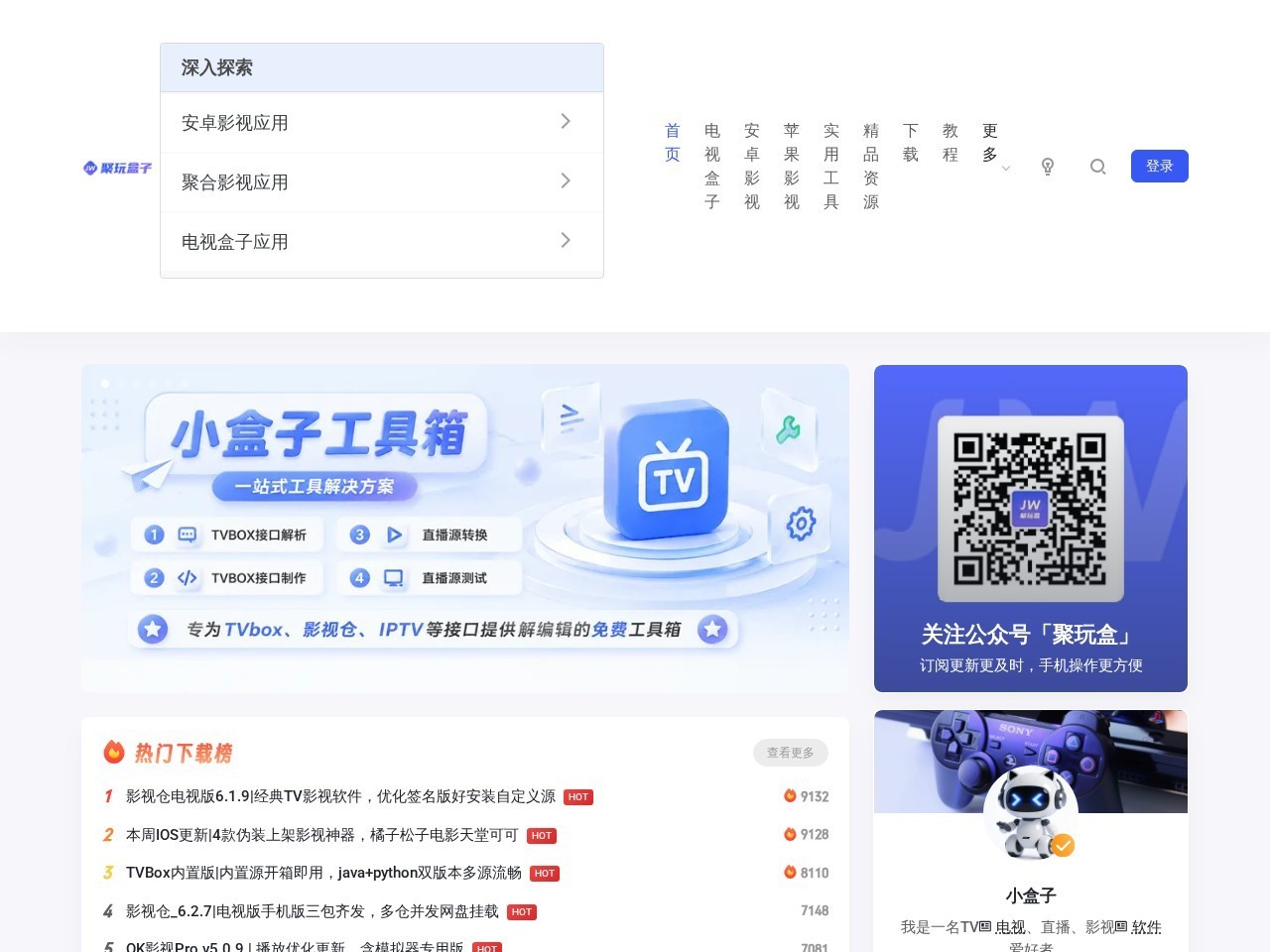Expand the 电视盒子应用 row chevron
Viewport: 1270px width, 952px height.
pos(566,240)
